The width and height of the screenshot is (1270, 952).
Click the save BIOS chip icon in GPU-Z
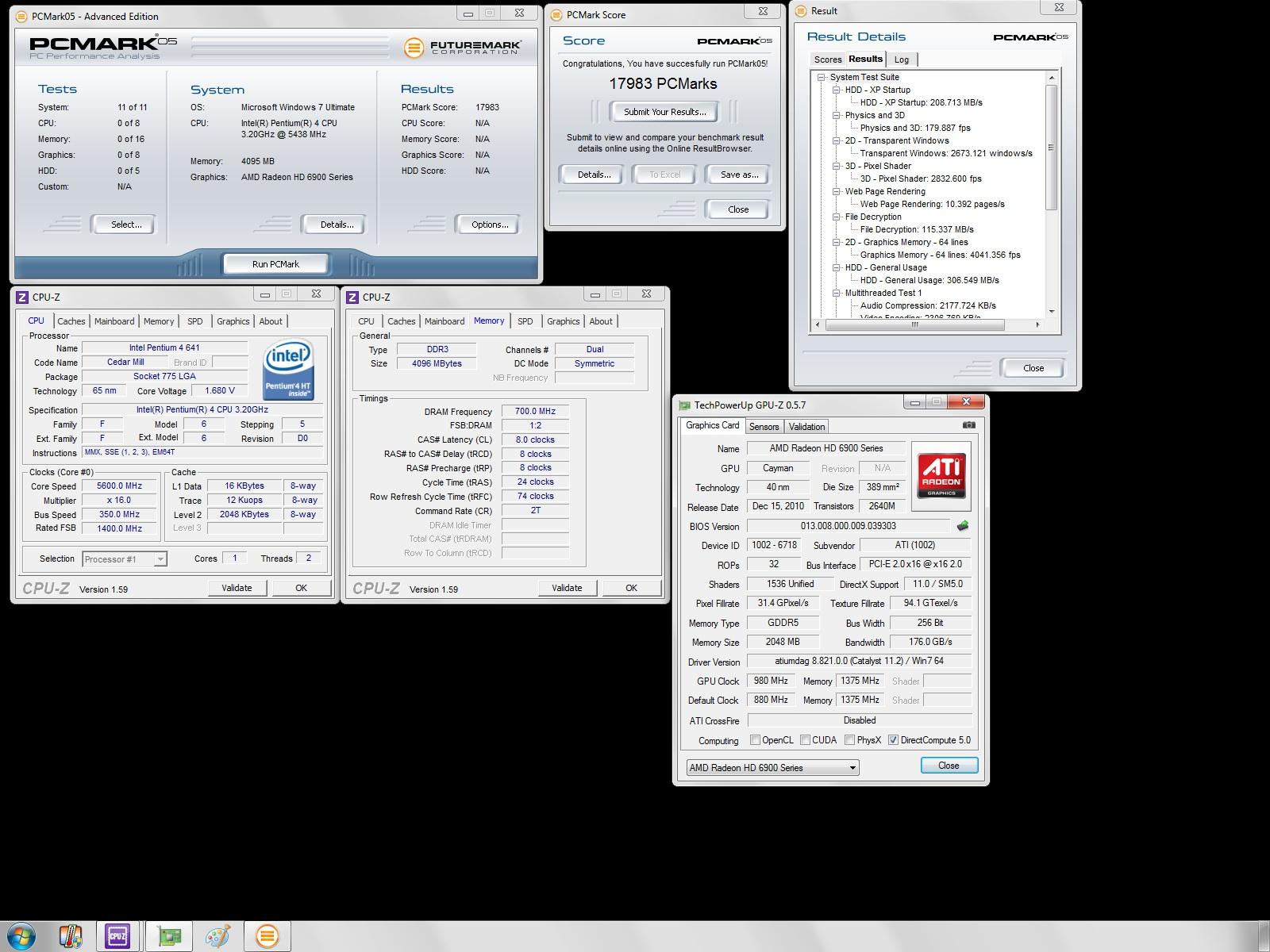pos(963,525)
